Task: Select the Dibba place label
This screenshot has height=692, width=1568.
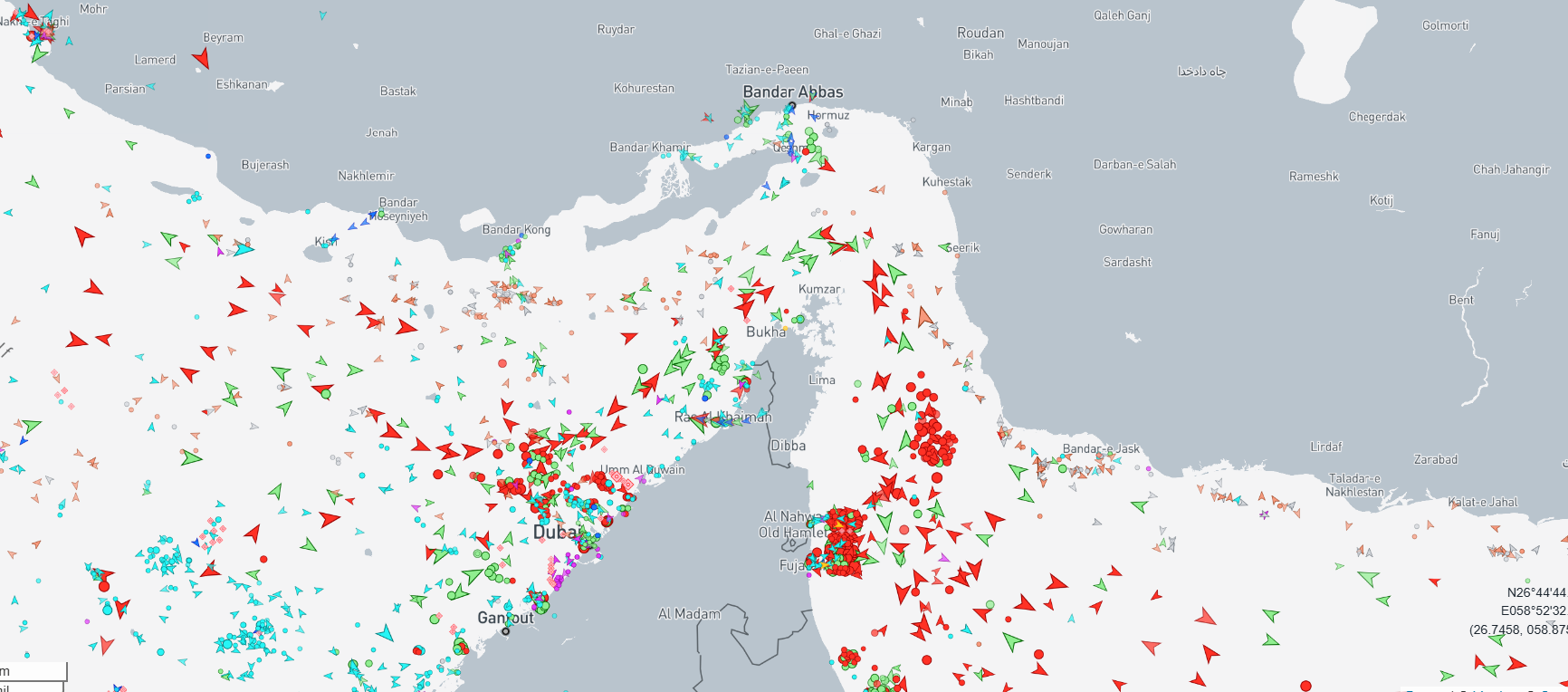Action: (x=788, y=446)
